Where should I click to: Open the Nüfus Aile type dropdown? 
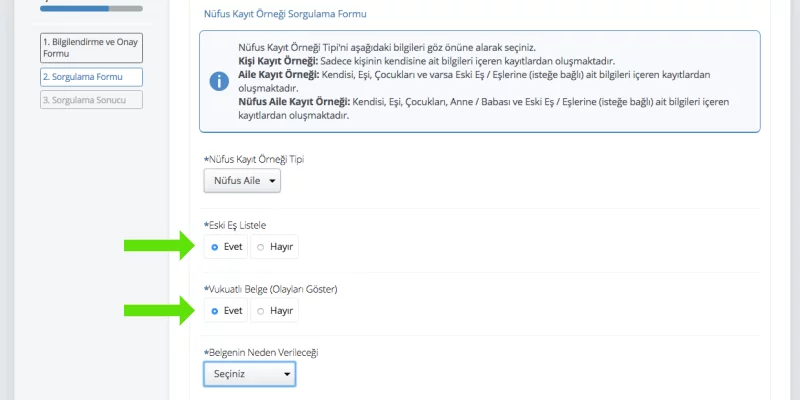(x=242, y=181)
